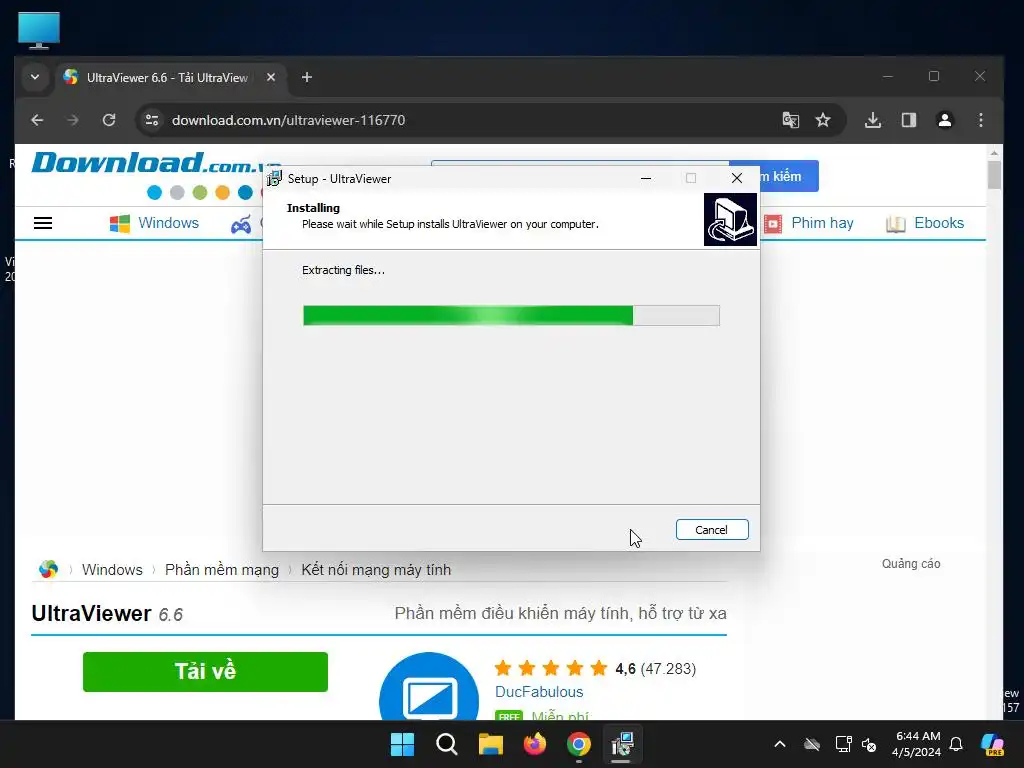The image size is (1024, 768).
Task: Open Chrome three-dot menu
Action: [980, 120]
